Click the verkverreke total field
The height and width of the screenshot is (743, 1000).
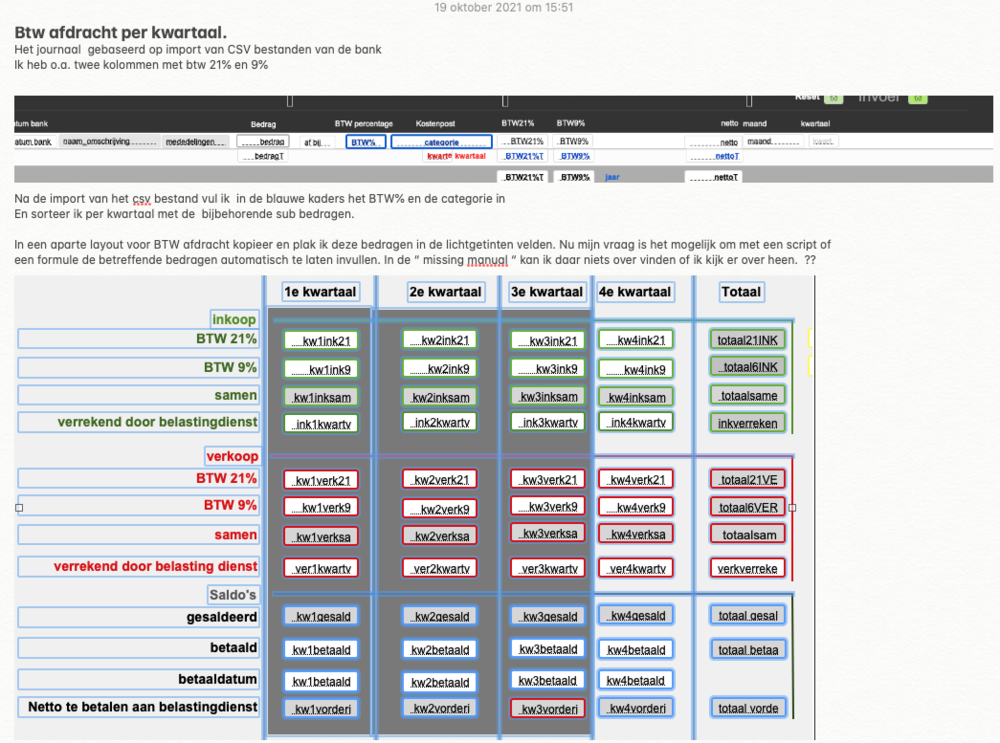[747, 568]
